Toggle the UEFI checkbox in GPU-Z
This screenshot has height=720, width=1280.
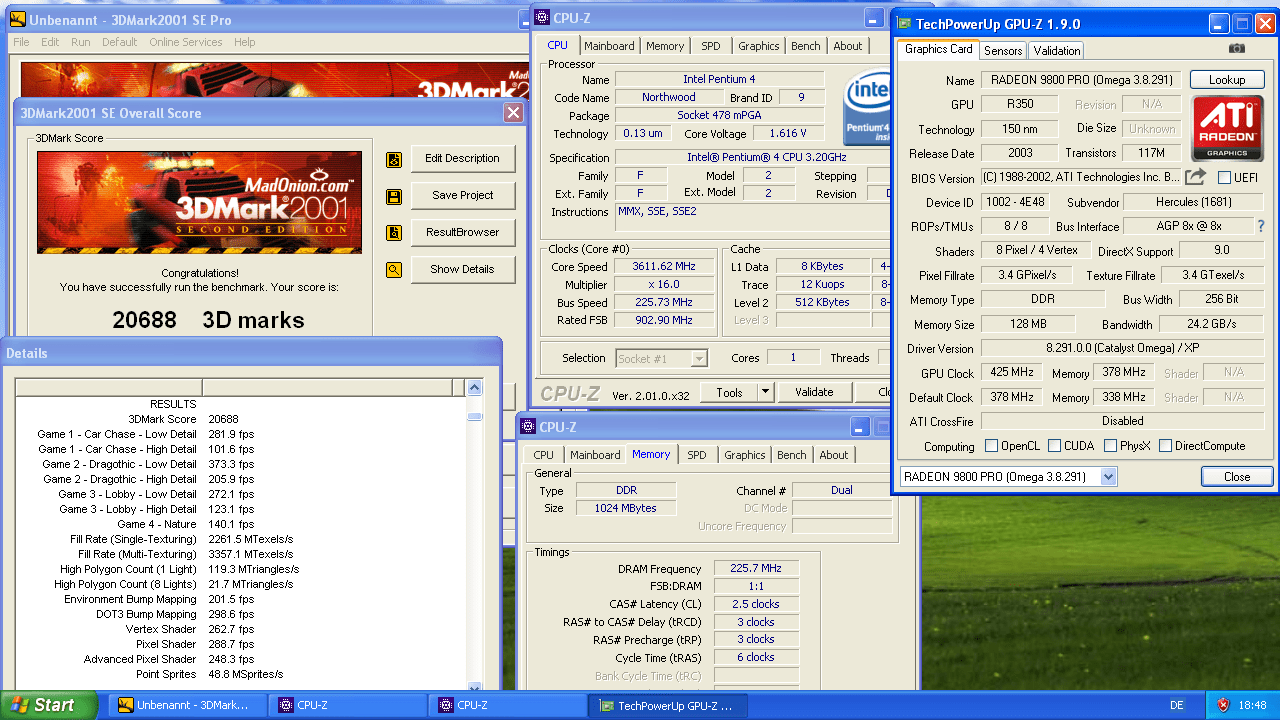[x=1224, y=178]
